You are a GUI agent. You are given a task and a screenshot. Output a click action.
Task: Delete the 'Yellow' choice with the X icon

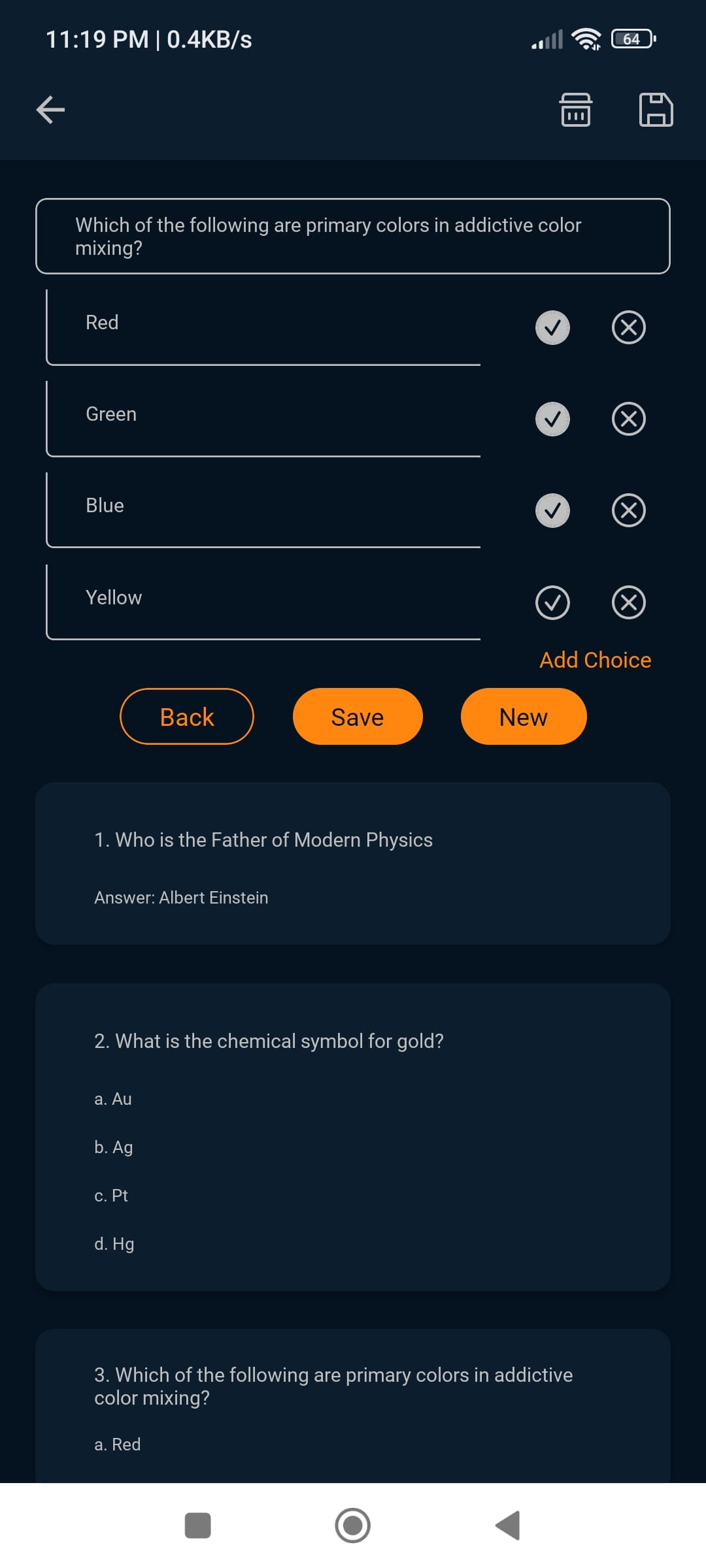coord(629,602)
